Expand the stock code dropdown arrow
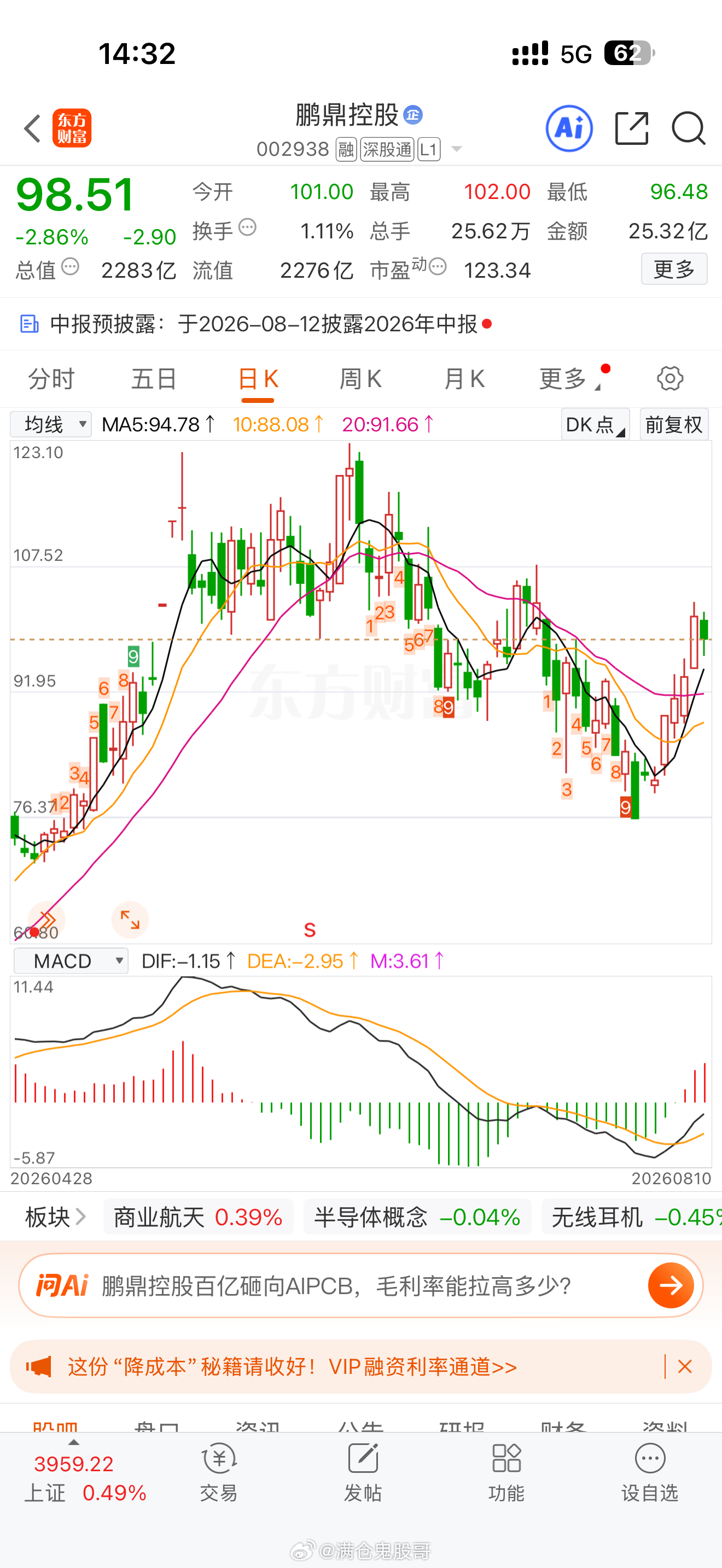722x1568 pixels. pyautogui.click(x=456, y=149)
